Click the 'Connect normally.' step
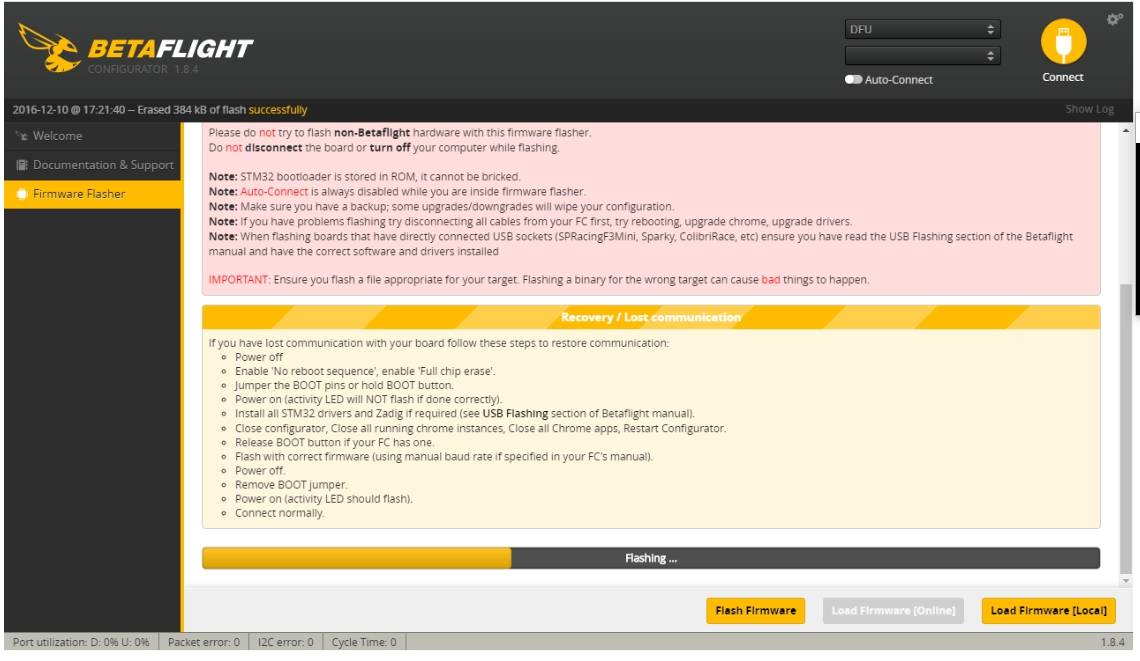Screen dimensions: 1140x661 coord(279,513)
